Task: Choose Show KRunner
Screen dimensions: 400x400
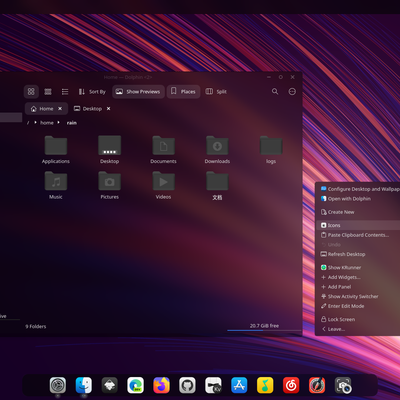Action: tap(359, 267)
